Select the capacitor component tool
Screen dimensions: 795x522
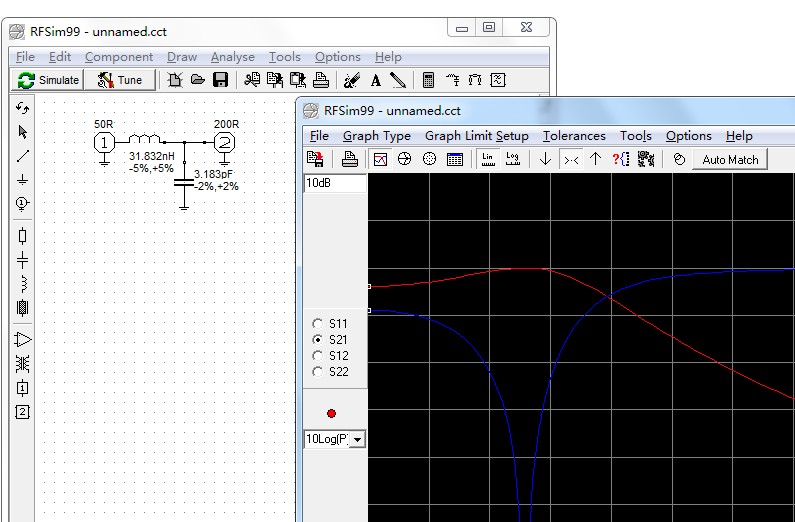pyautogui.click(x=23, y=259)
